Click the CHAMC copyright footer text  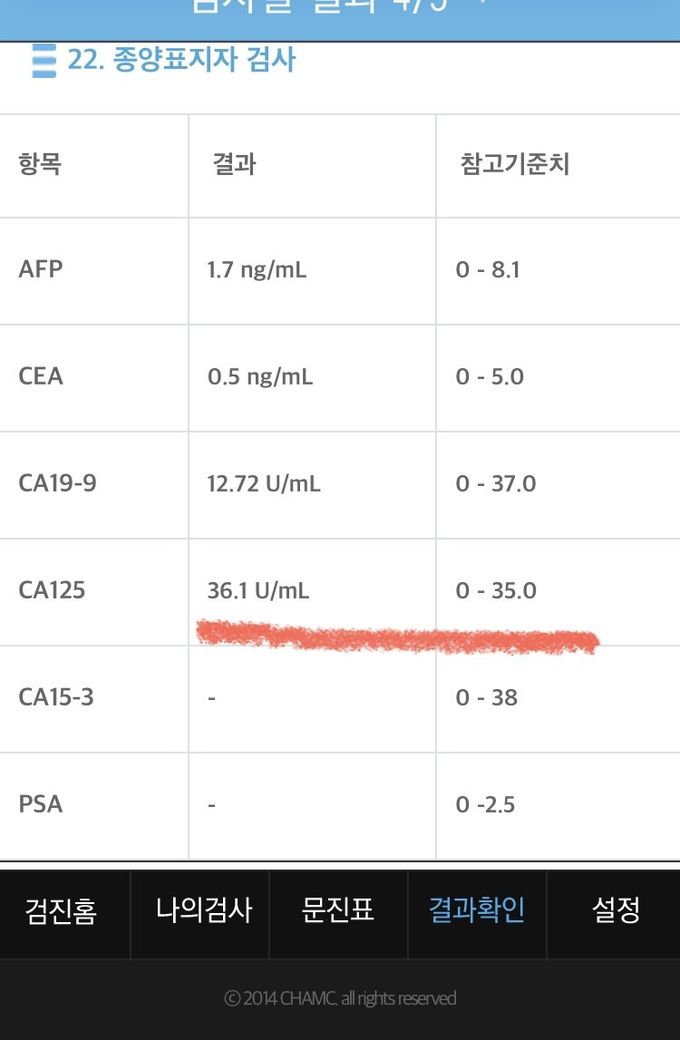pyautogui.click(x=340, y=998)
